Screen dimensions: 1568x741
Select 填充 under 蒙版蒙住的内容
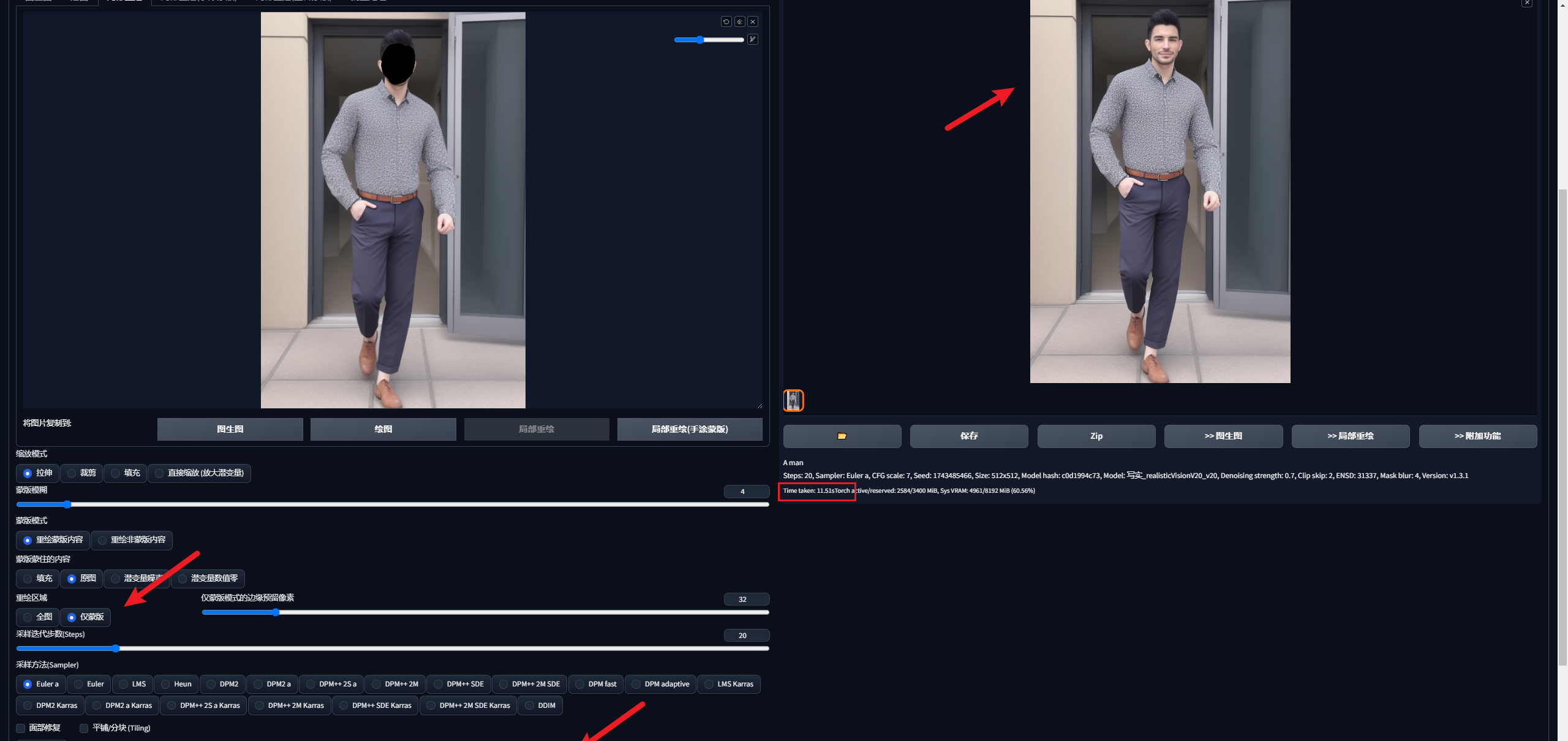[38, 579]
